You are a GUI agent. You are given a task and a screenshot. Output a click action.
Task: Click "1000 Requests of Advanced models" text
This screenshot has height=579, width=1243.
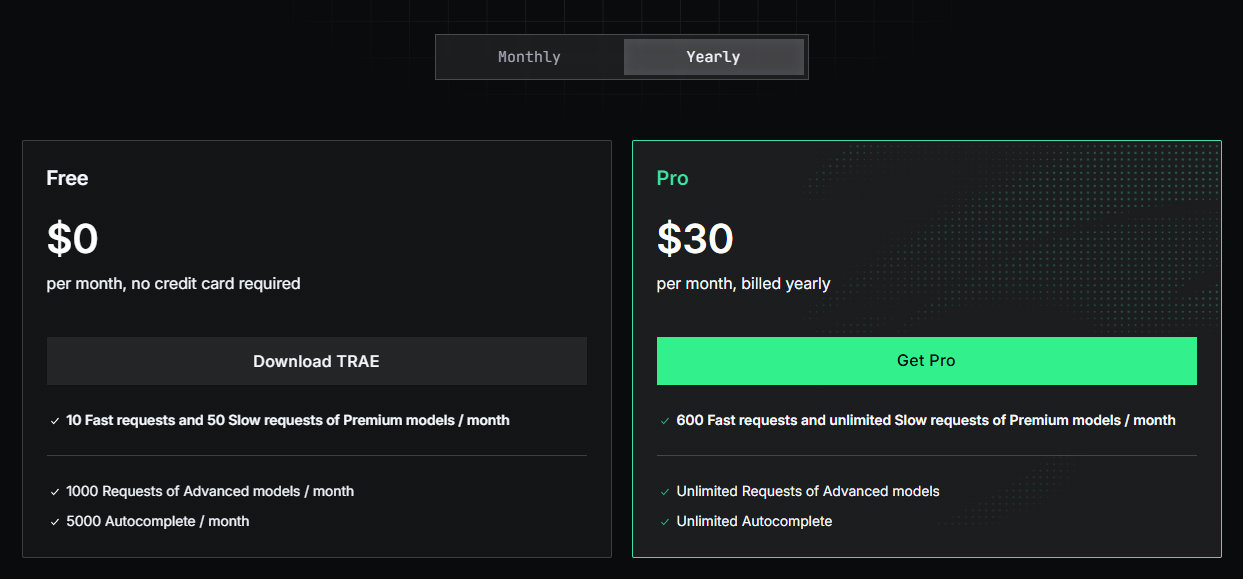click(210, 491)
